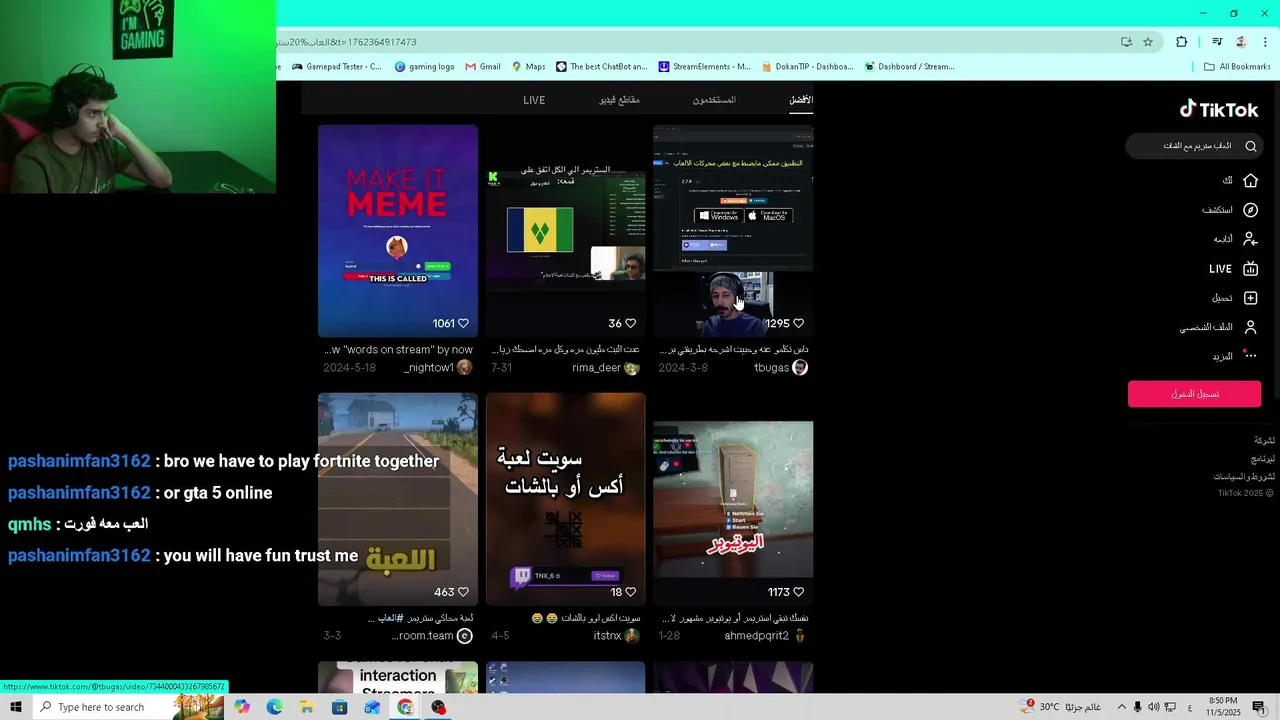
Task: Open Microsoft Edge from the taskbar
Action: coord(275,707)
